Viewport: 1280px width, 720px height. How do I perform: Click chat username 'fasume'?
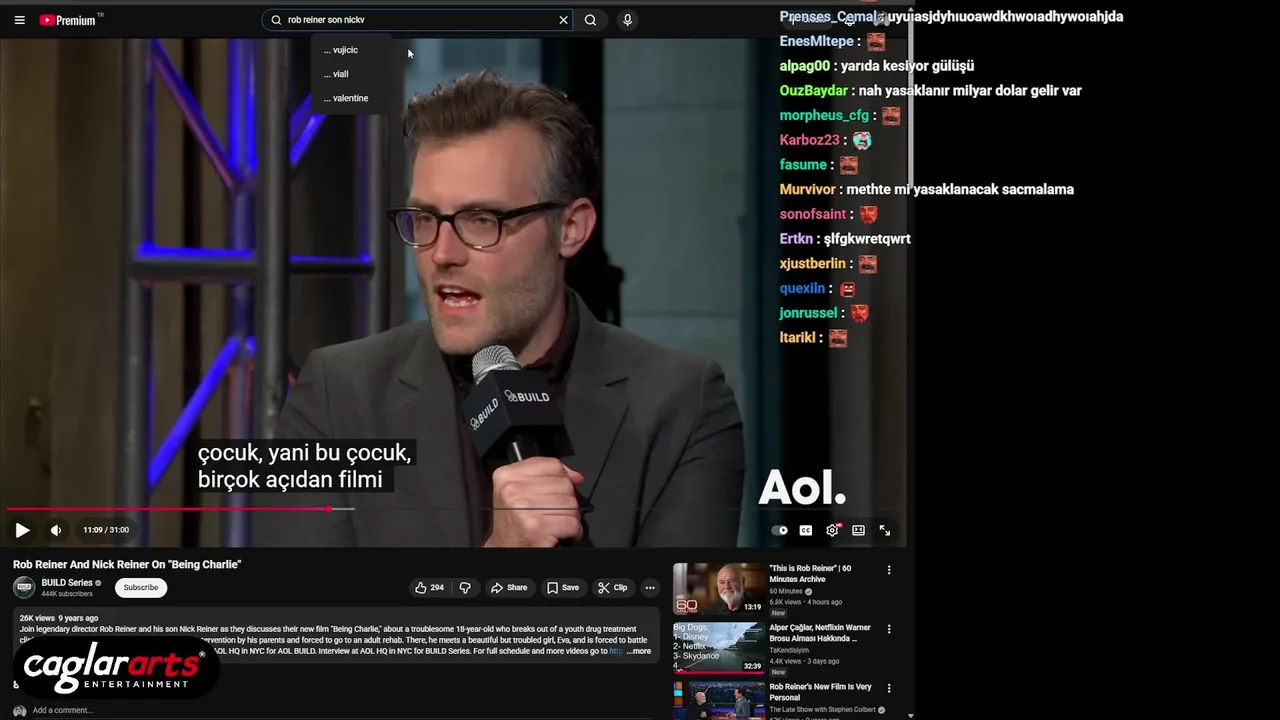pyautogui.click(x=803, y=165)
